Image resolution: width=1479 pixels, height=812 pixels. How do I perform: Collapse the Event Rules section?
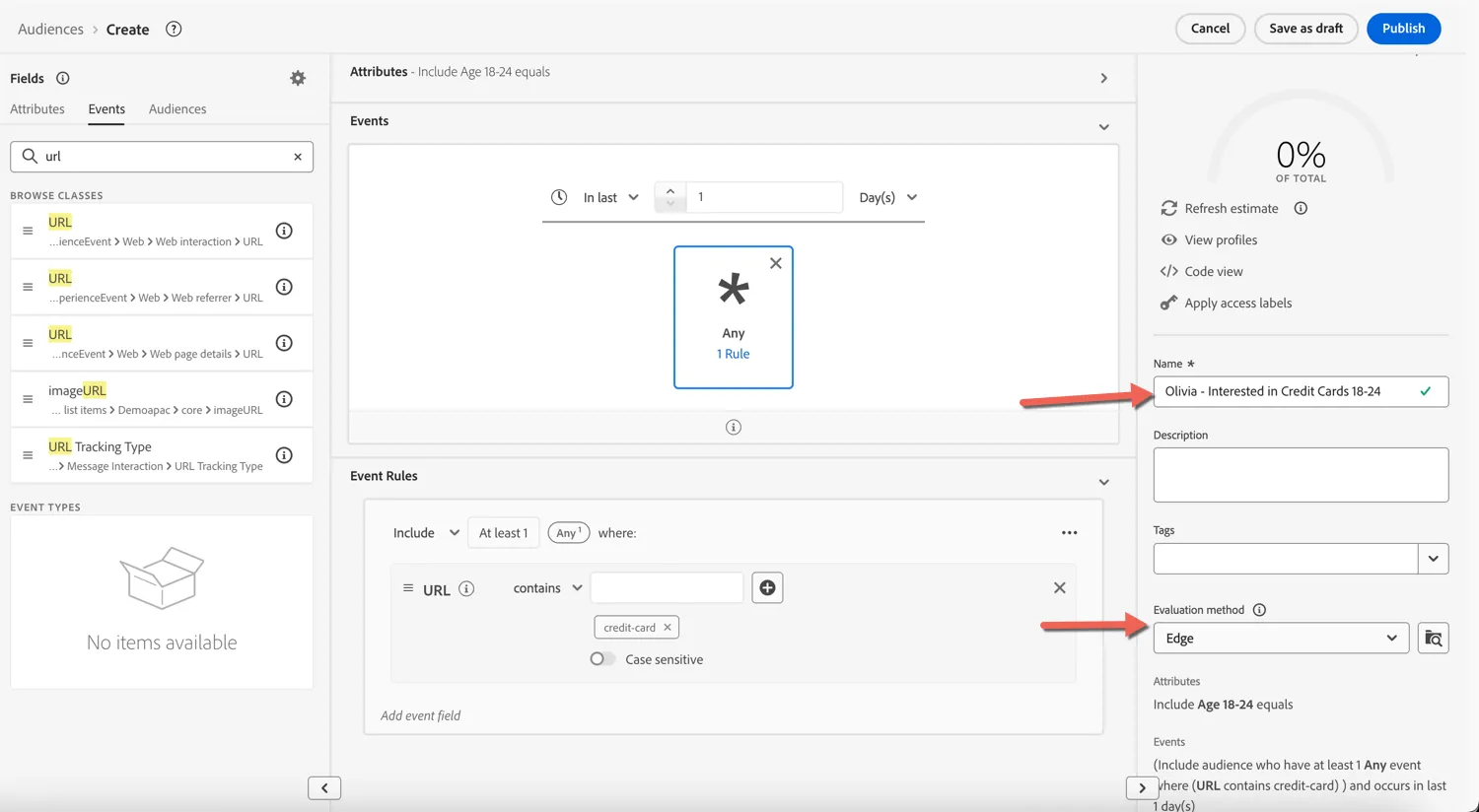(1104, 482)
